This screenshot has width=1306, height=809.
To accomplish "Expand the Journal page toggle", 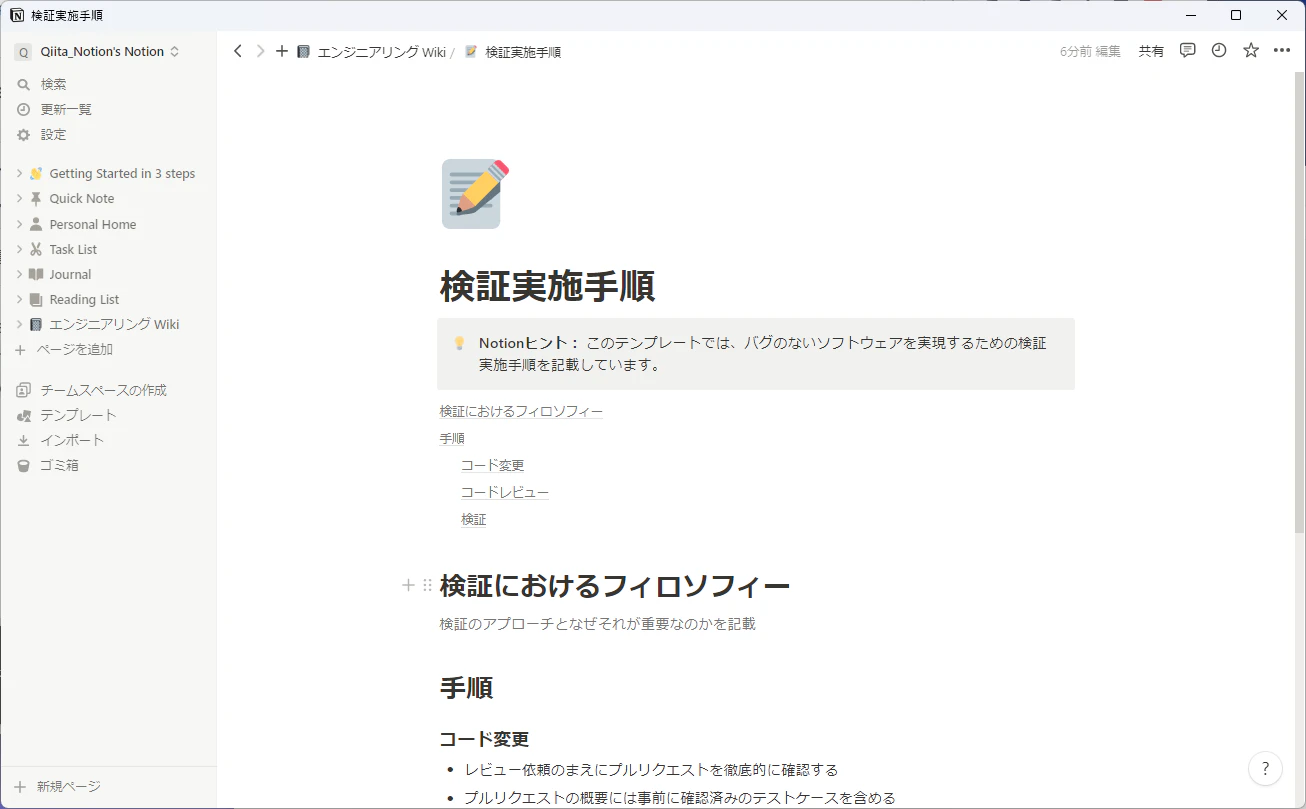I will tap(19, 274).
